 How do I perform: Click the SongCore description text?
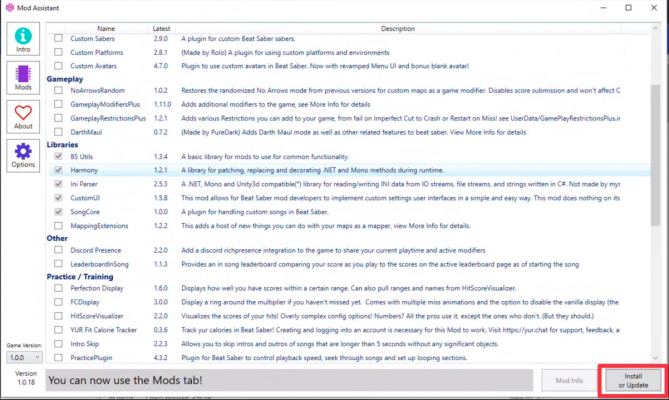[255, 212]
